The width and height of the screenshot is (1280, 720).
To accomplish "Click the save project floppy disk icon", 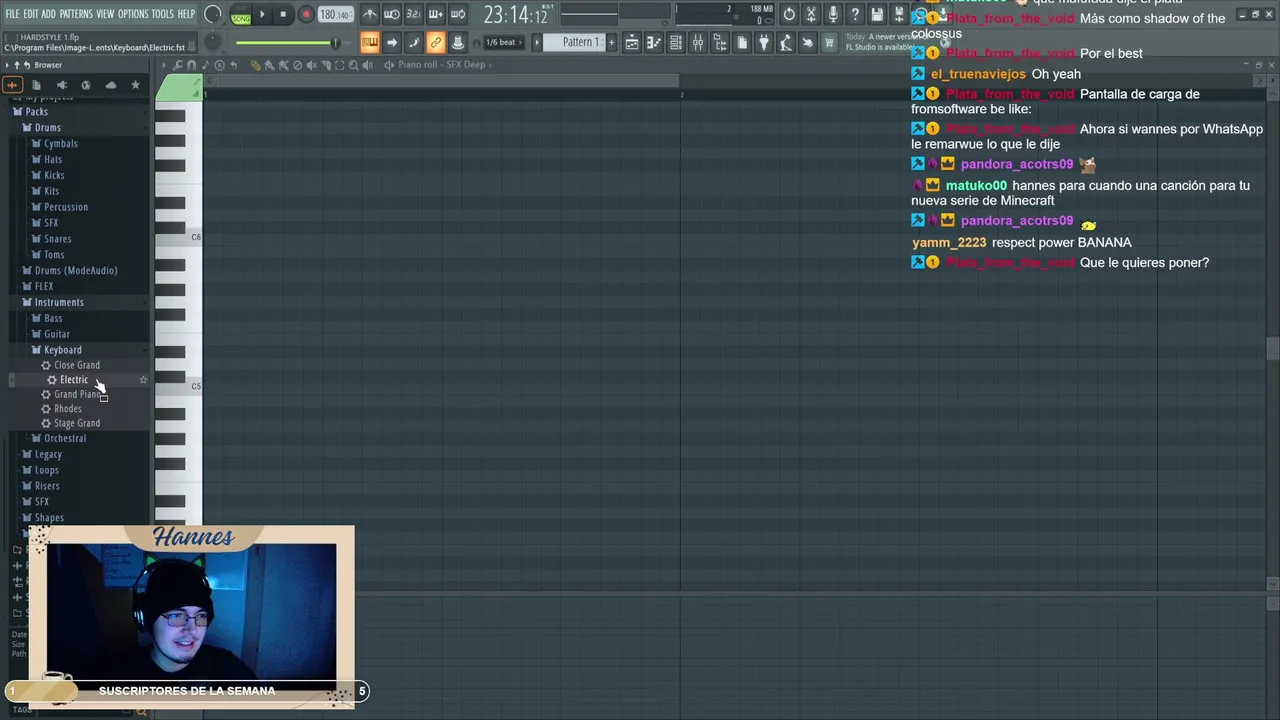I will [877, 14].
